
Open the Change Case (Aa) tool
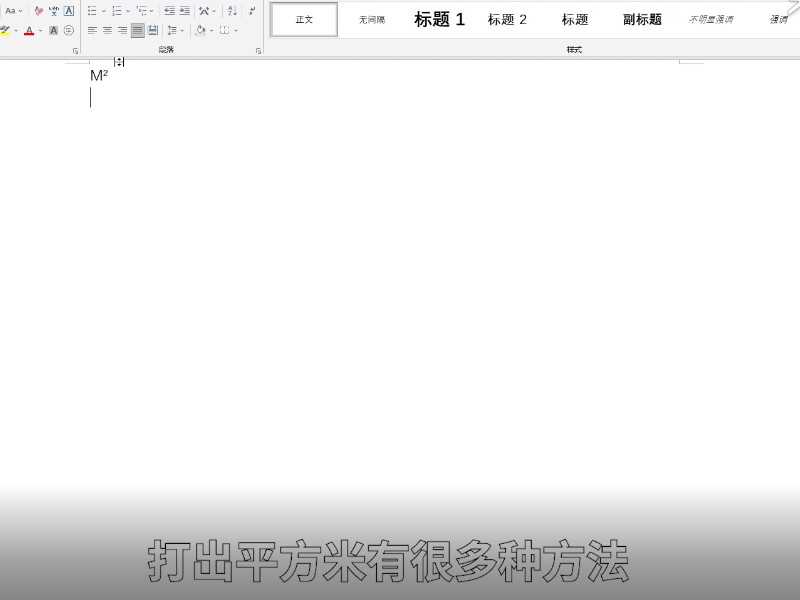[x=10, y=11]
